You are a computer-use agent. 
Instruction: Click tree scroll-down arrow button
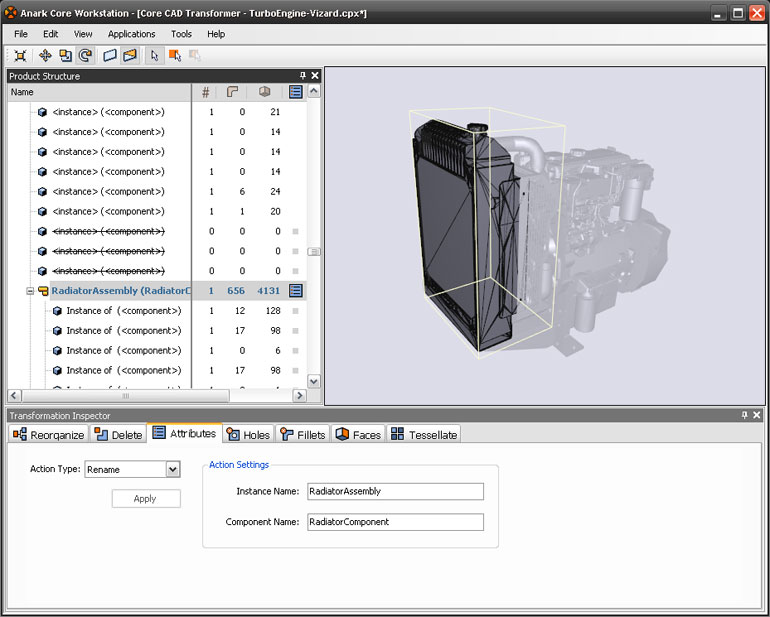click(314, 381)
